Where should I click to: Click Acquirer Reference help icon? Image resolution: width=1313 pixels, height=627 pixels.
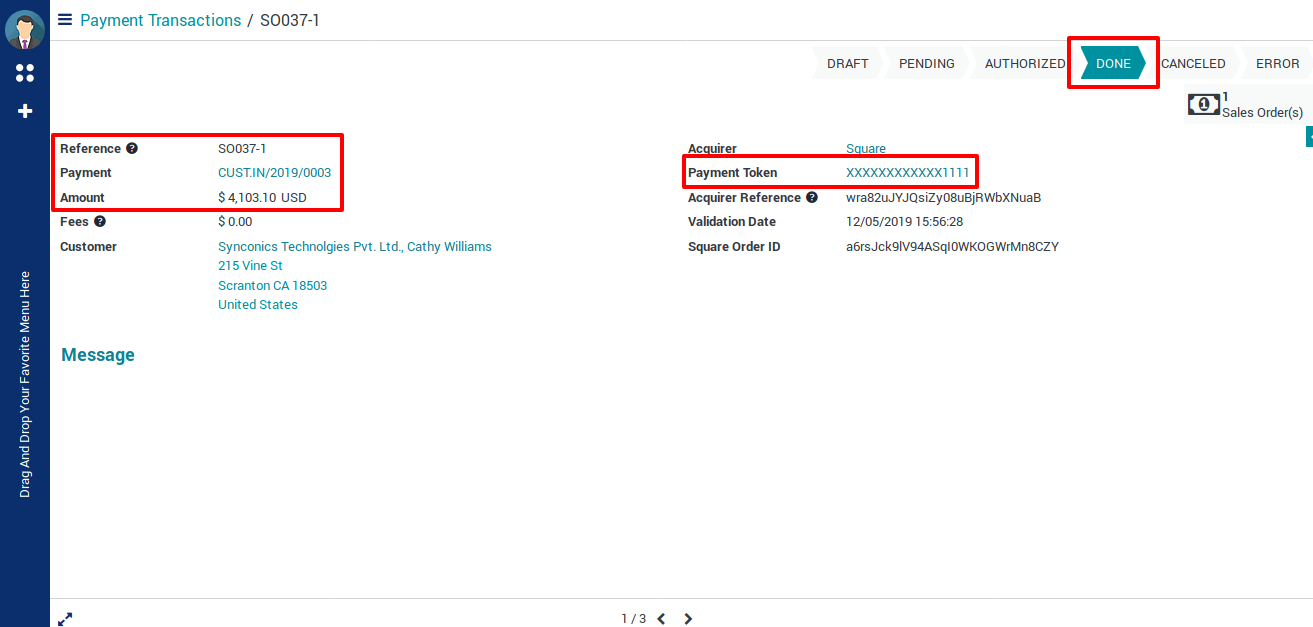pyautogui.click(x=812, y=198)
